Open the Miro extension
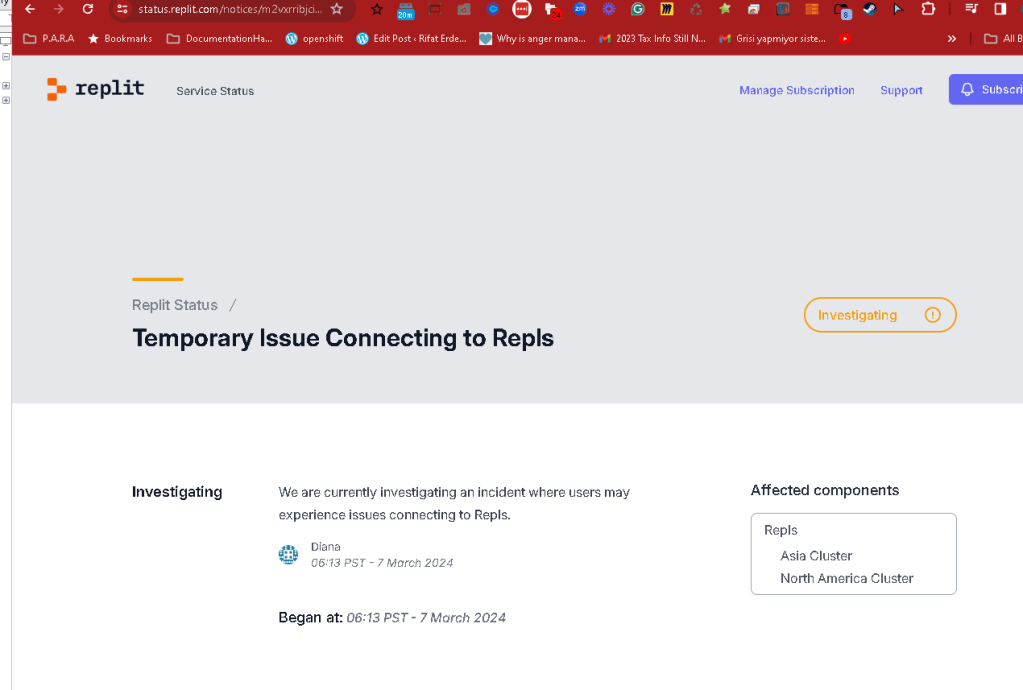1023x690 pixels. click(x=666, y=9)
